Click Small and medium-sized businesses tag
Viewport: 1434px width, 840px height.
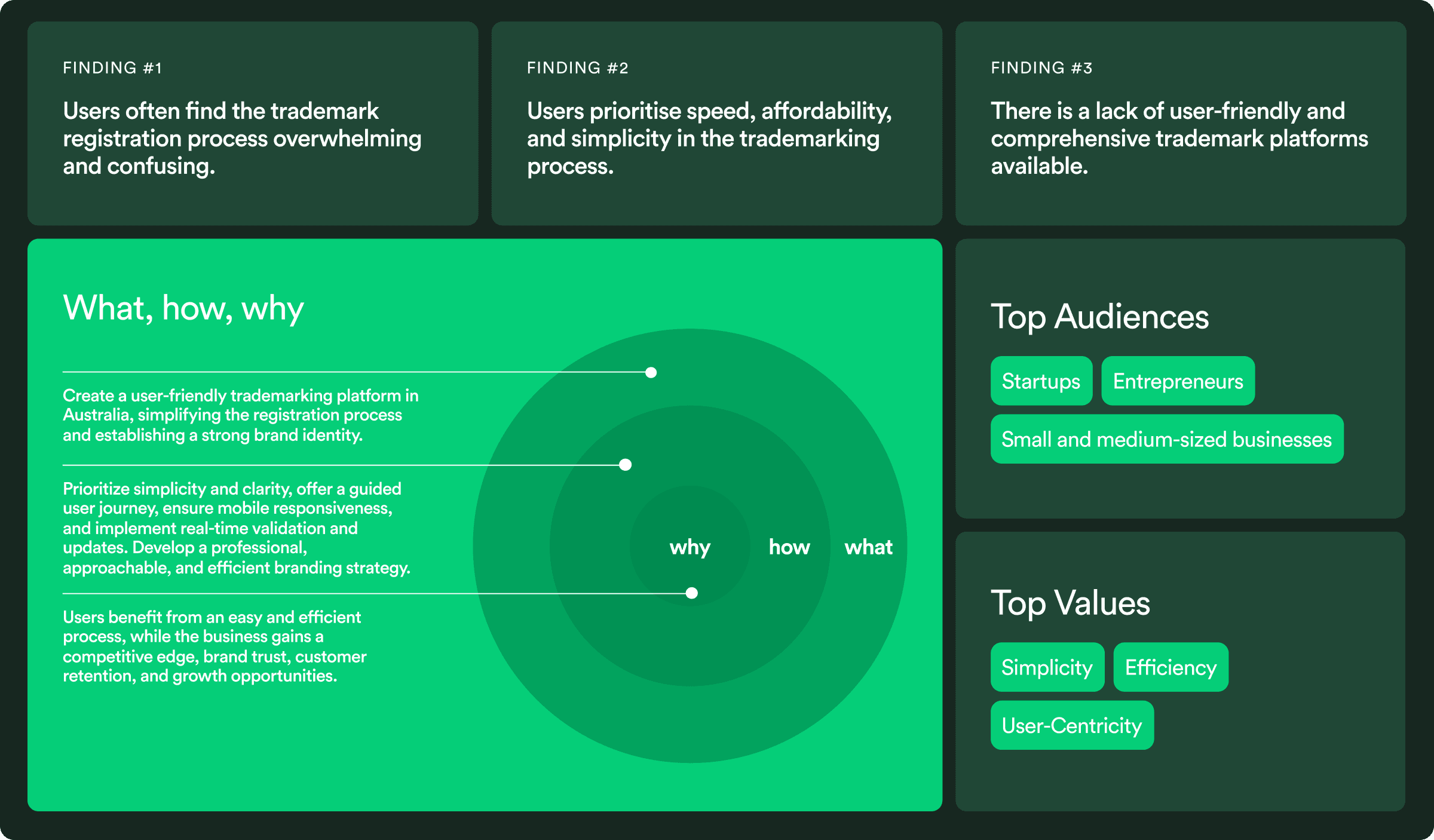(x=1166, y=439)
